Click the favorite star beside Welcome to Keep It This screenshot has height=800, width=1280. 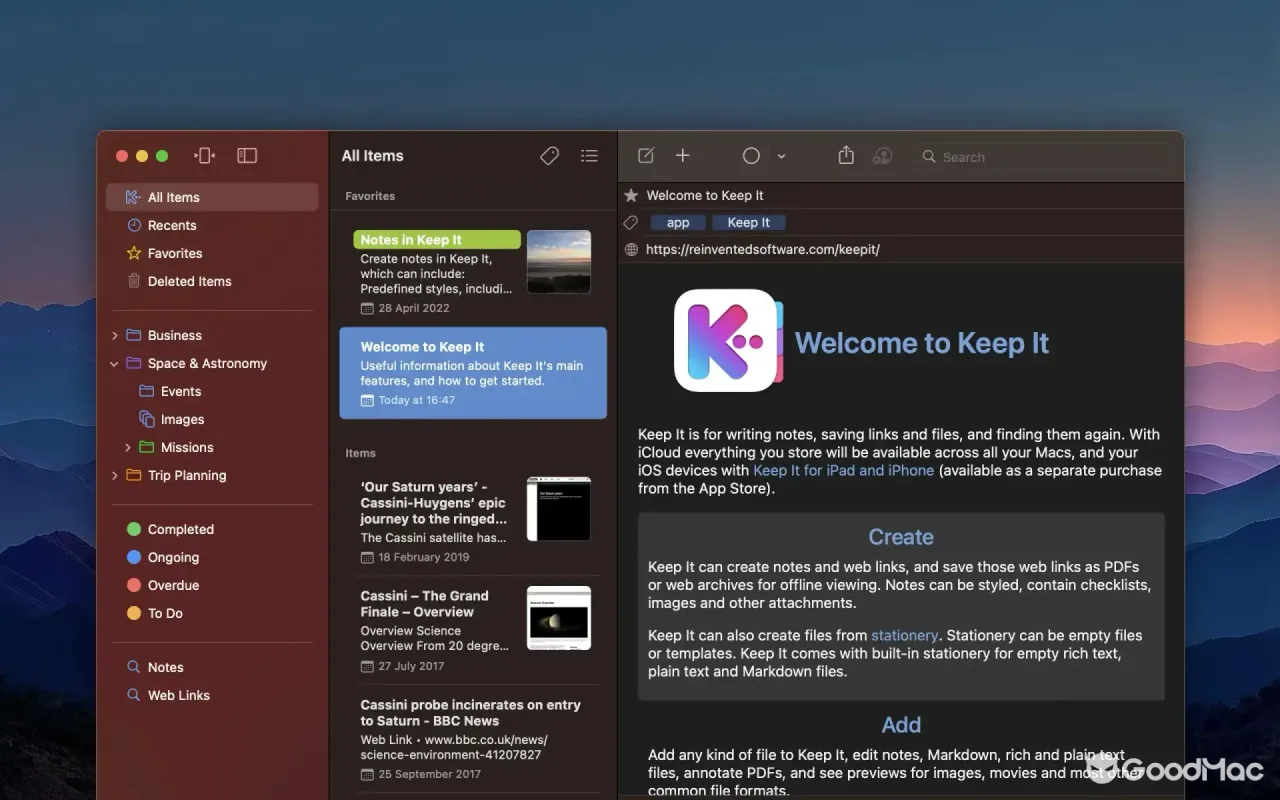click(631, 195)
